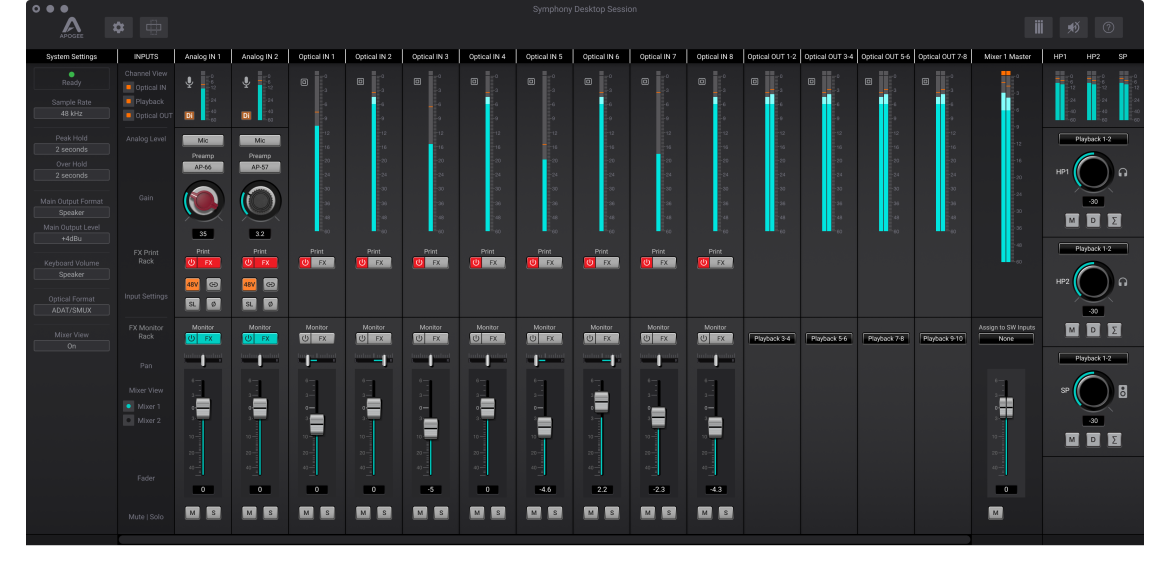Click the link icon on Analog IN 1
The height and width of the screenshot is (567, 1170).
tap(213, 284)
